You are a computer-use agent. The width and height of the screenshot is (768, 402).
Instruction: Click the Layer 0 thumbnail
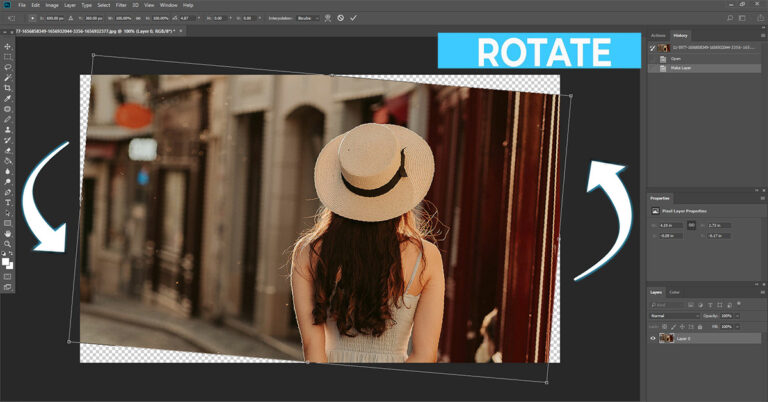pos(666,338)
